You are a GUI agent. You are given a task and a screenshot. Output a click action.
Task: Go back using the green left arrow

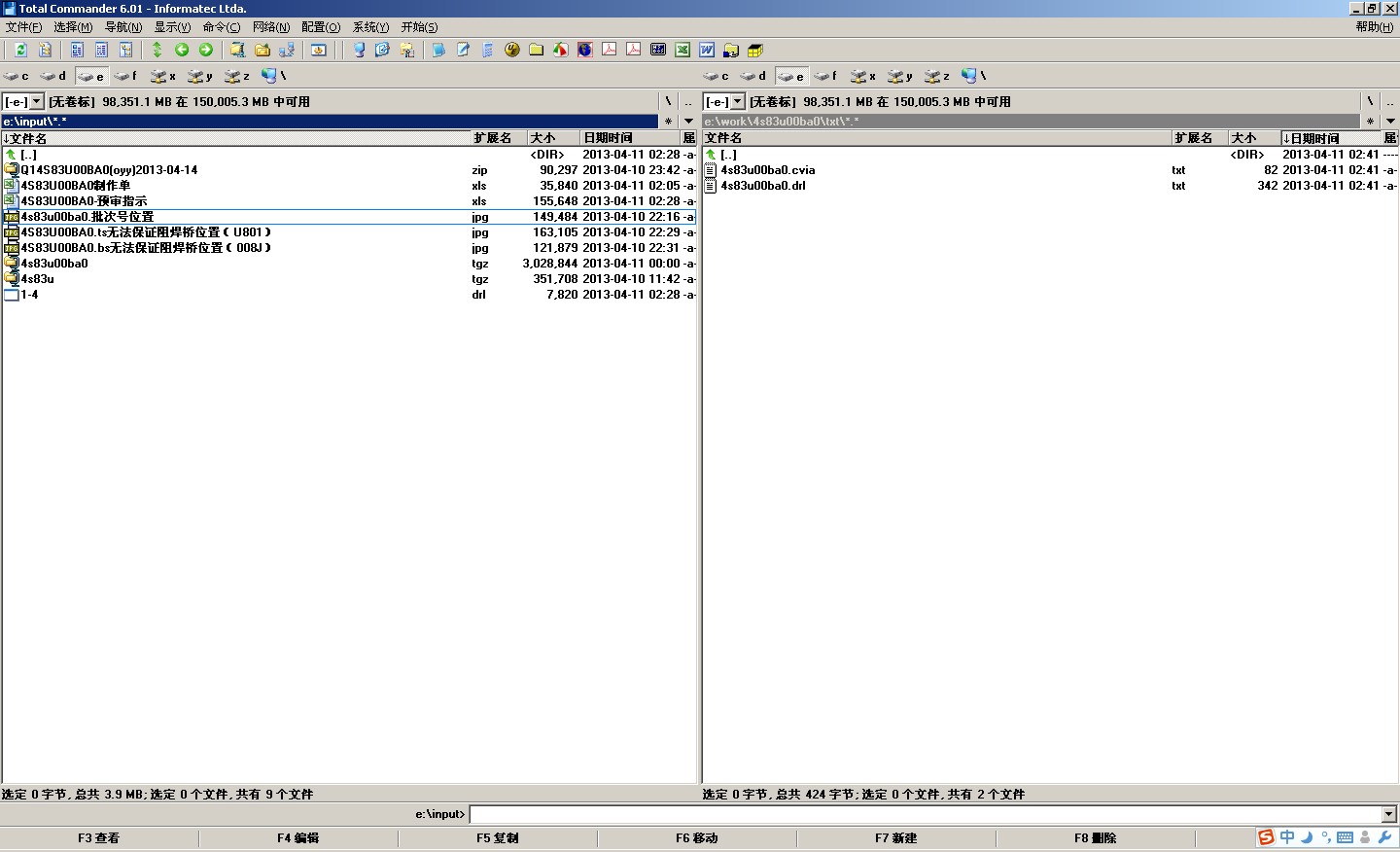click(182, 50)
